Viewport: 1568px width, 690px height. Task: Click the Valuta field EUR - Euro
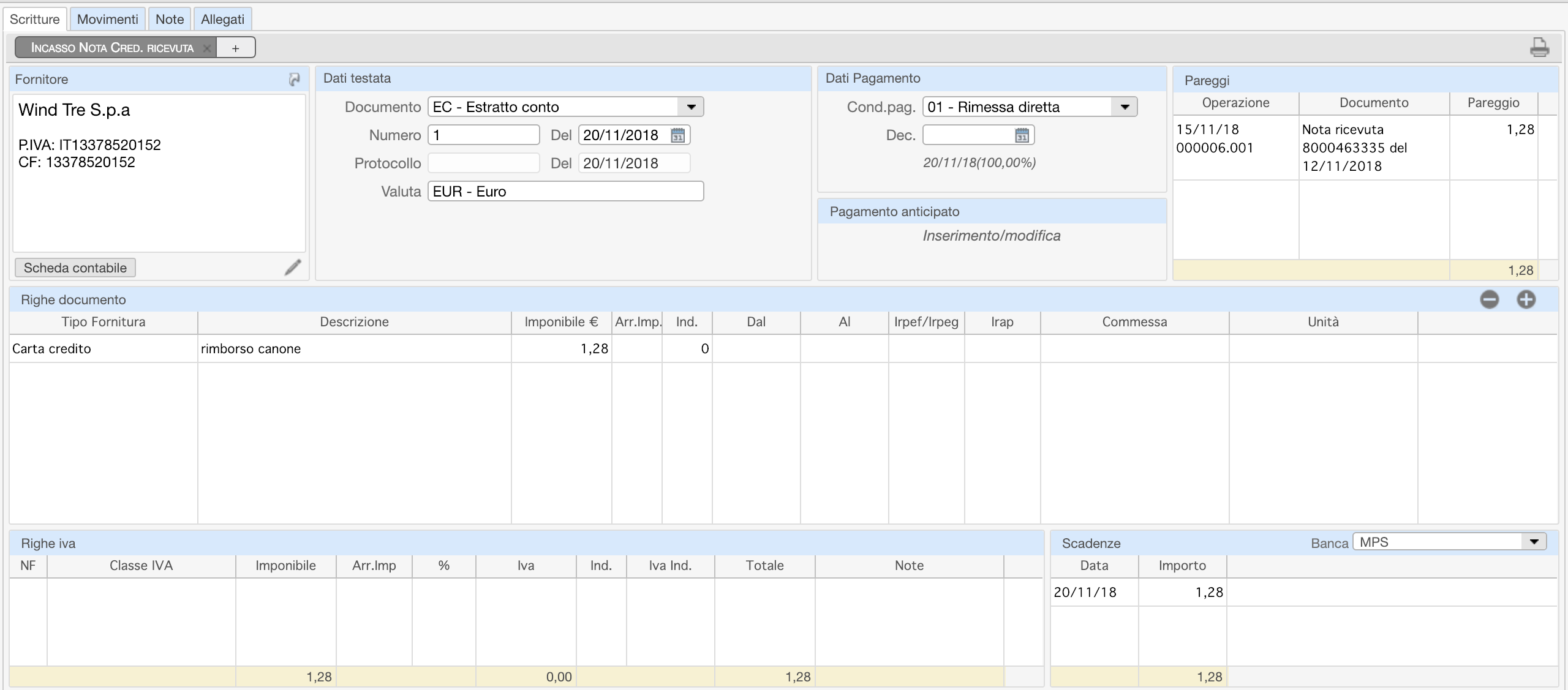(565, 192)
